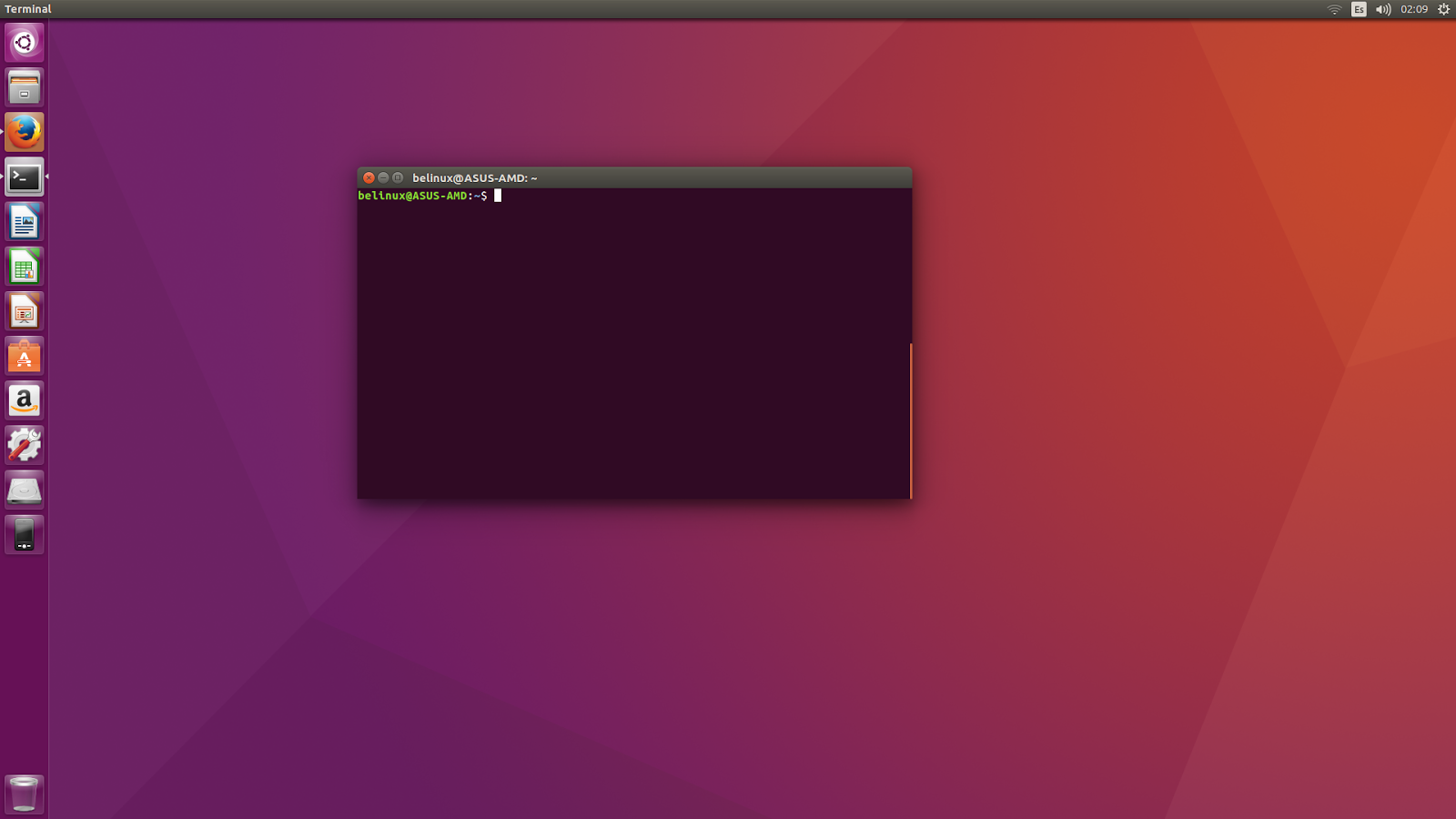This screenshot has height=819, width=1456.
Task: Open the session power gear menu
Action: point(1442,9)
